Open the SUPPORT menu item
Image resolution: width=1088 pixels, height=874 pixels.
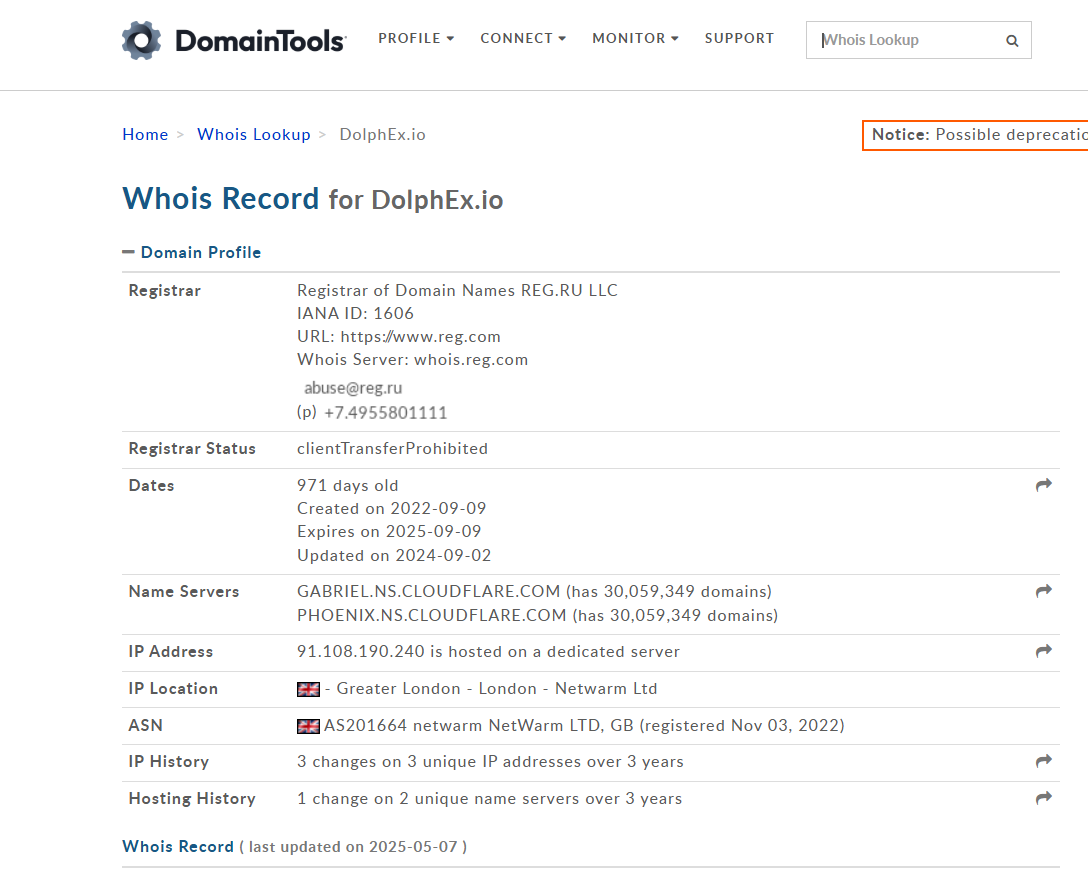pos(739,38)
